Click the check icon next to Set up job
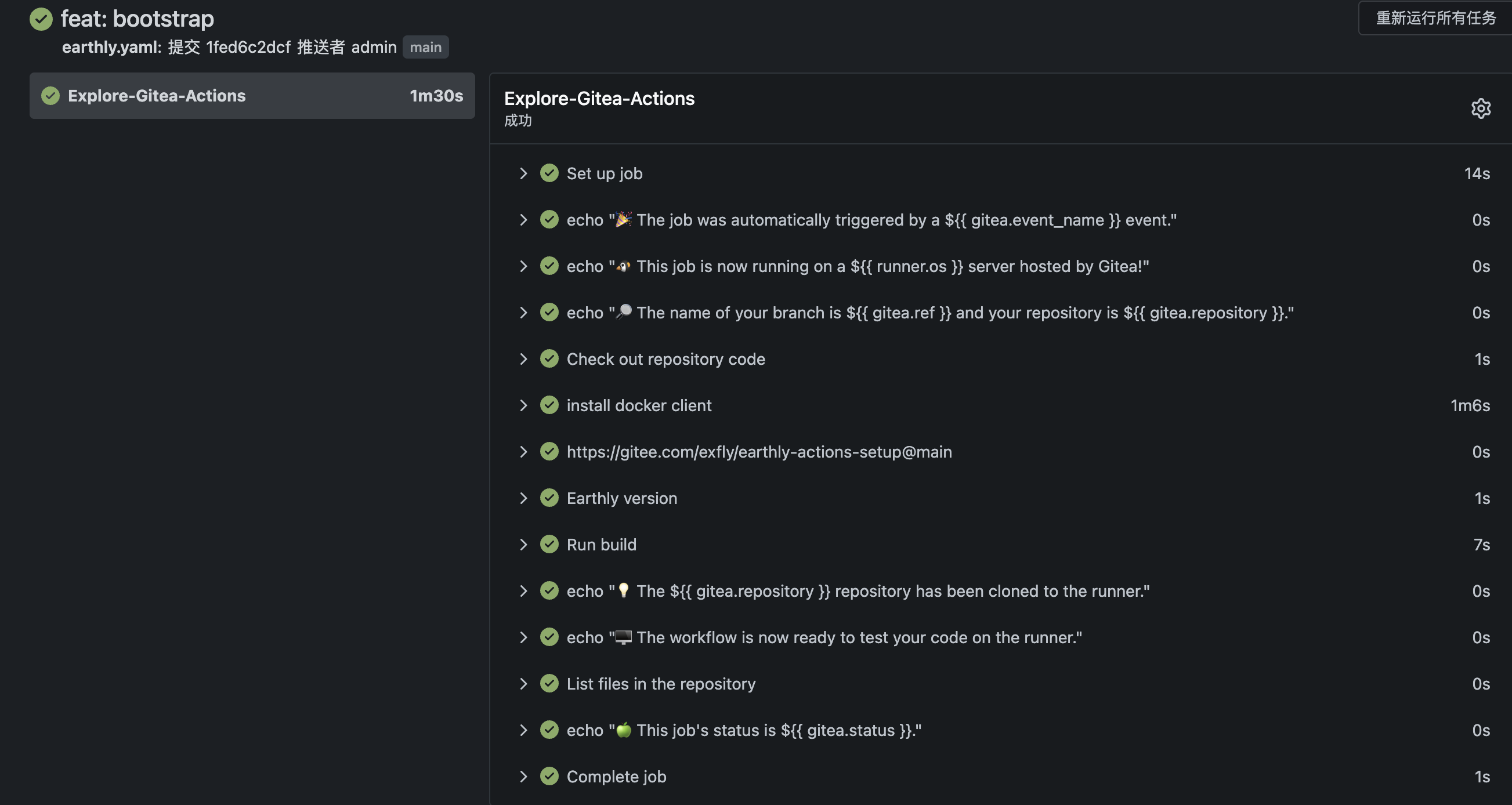The width and height of the screenshot is (1512, 805). 549,173
